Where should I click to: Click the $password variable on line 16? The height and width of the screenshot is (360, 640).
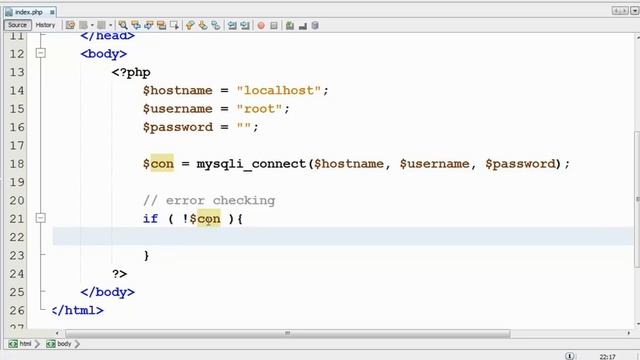[178, 127]
